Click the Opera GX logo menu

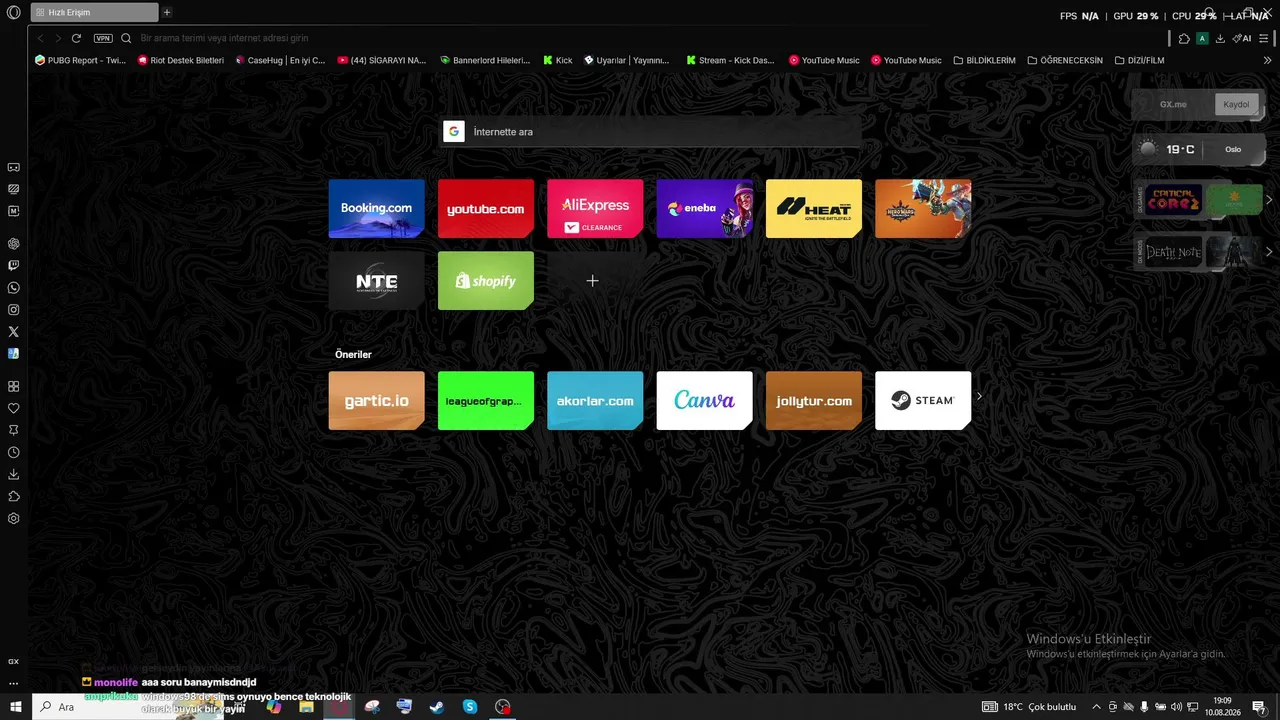(x=13, y=12)
